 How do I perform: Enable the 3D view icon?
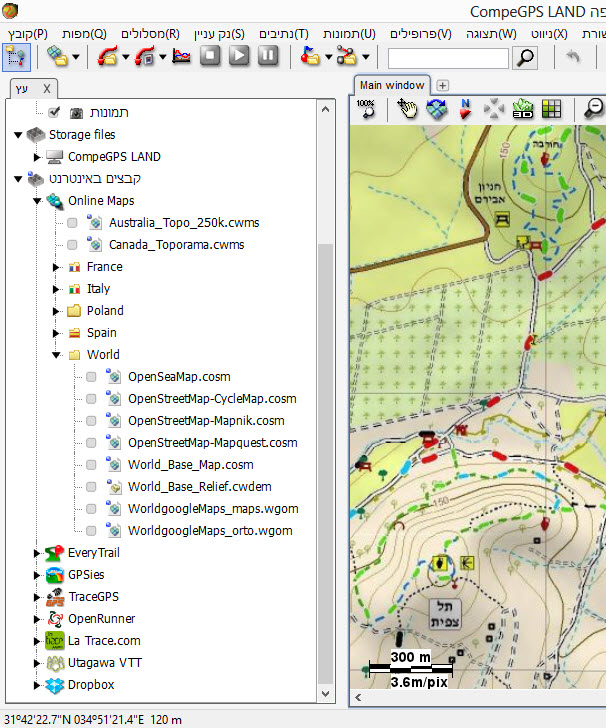tap(522, 109)
